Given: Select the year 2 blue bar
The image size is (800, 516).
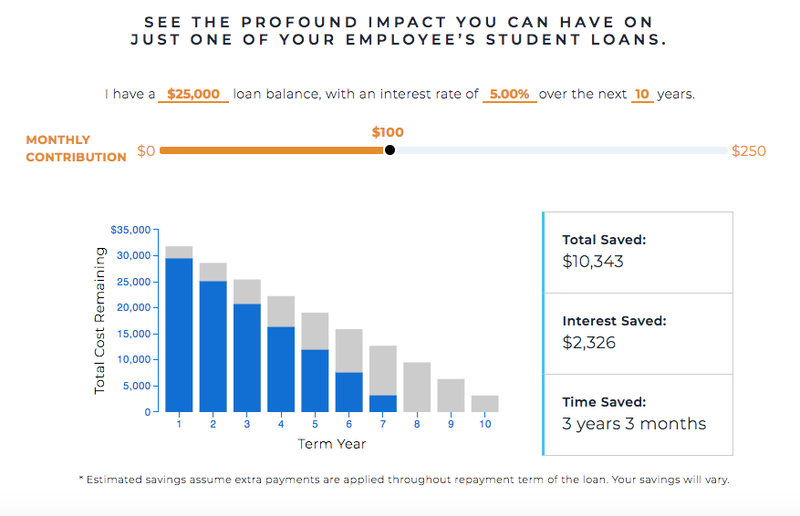Looking at the screenshot, I should coord(213,347).
